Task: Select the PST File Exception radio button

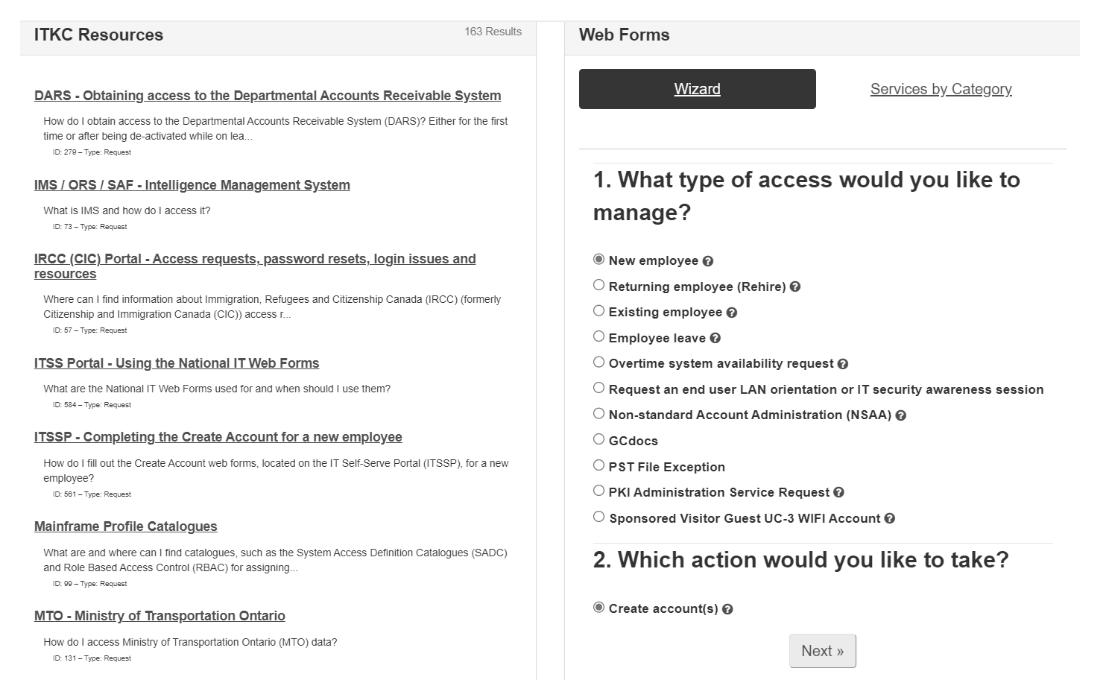Action: point(599,466)
